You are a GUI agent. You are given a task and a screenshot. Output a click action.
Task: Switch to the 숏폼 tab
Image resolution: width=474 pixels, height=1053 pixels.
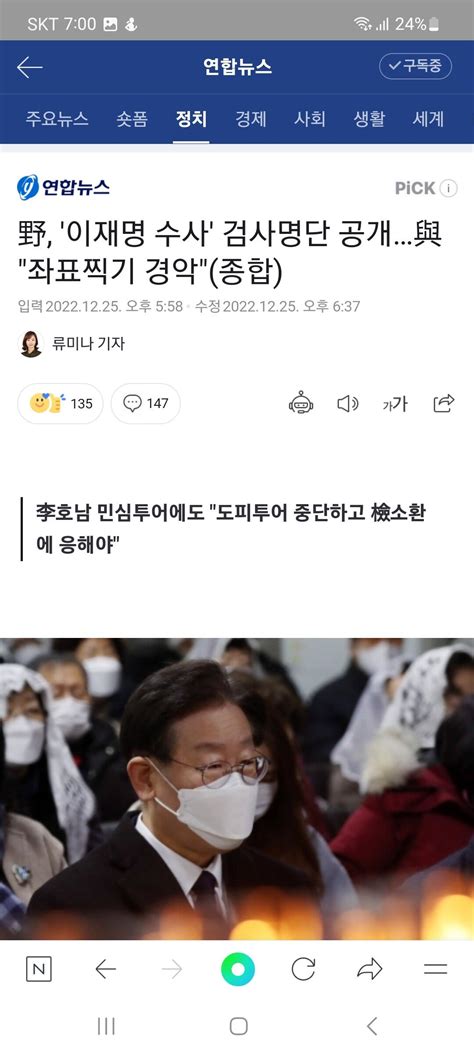132,120
